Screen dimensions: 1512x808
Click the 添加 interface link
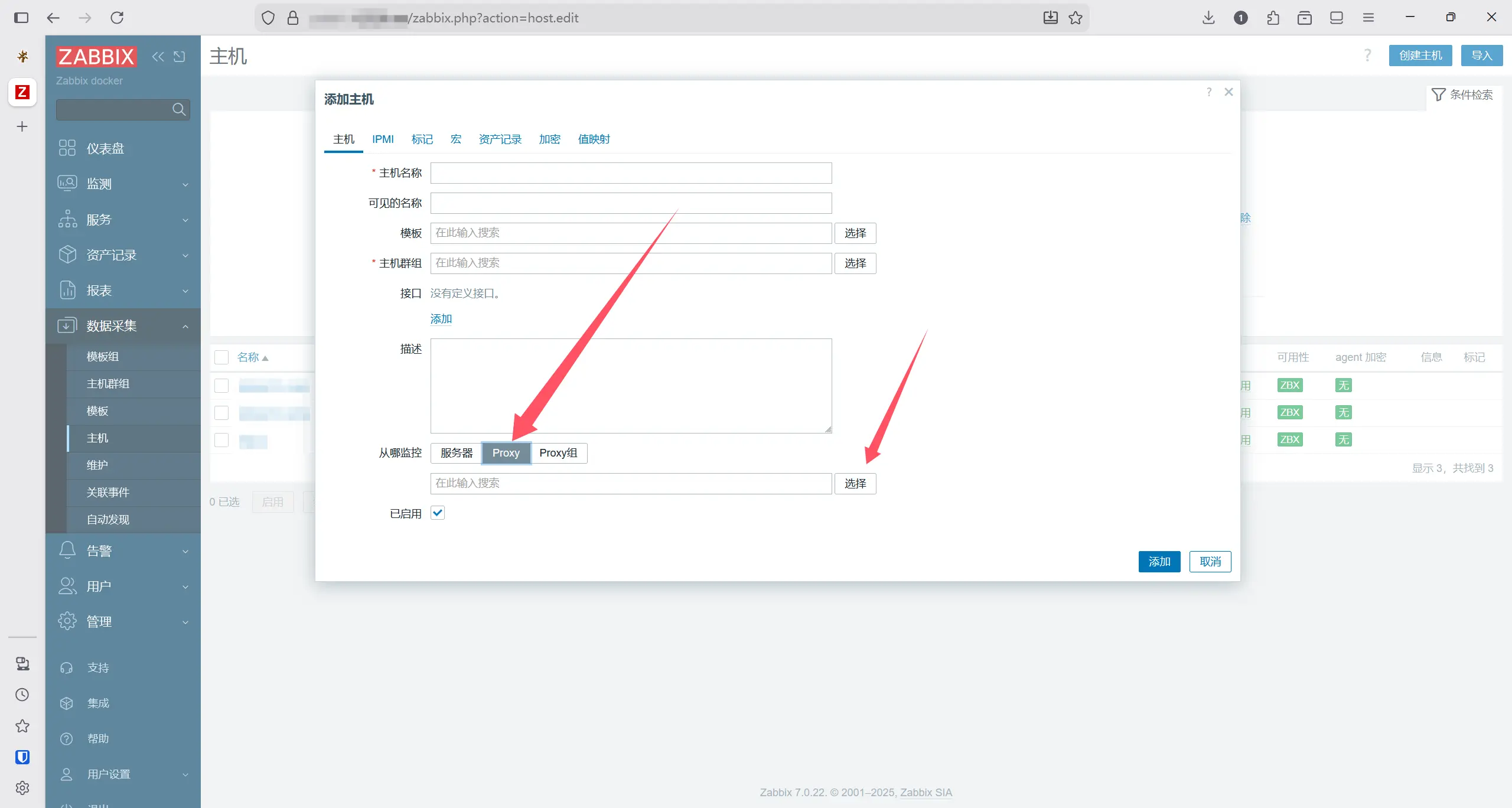(x=441, y=319)
